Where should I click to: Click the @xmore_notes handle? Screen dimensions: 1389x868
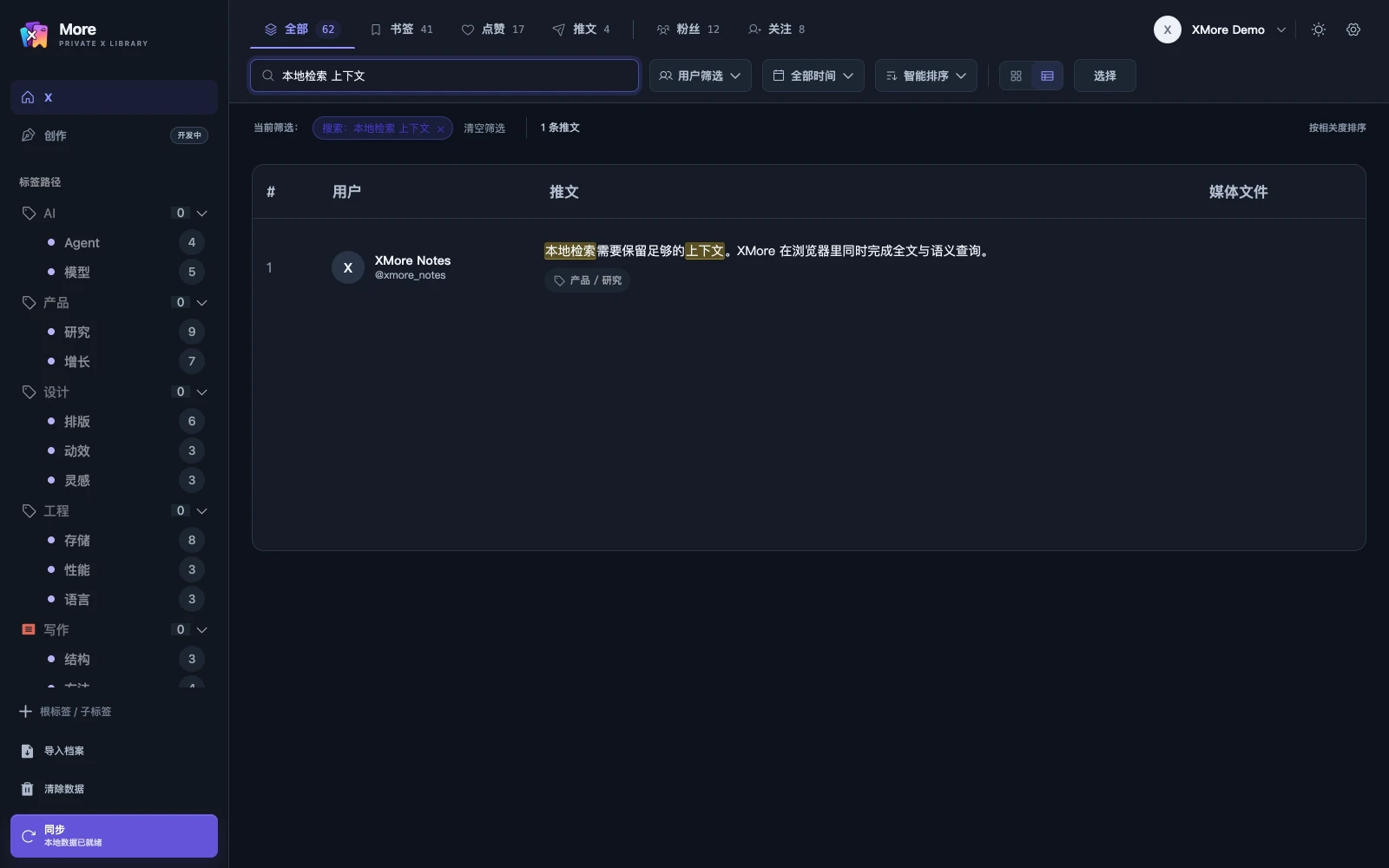[x=410, y=275]
